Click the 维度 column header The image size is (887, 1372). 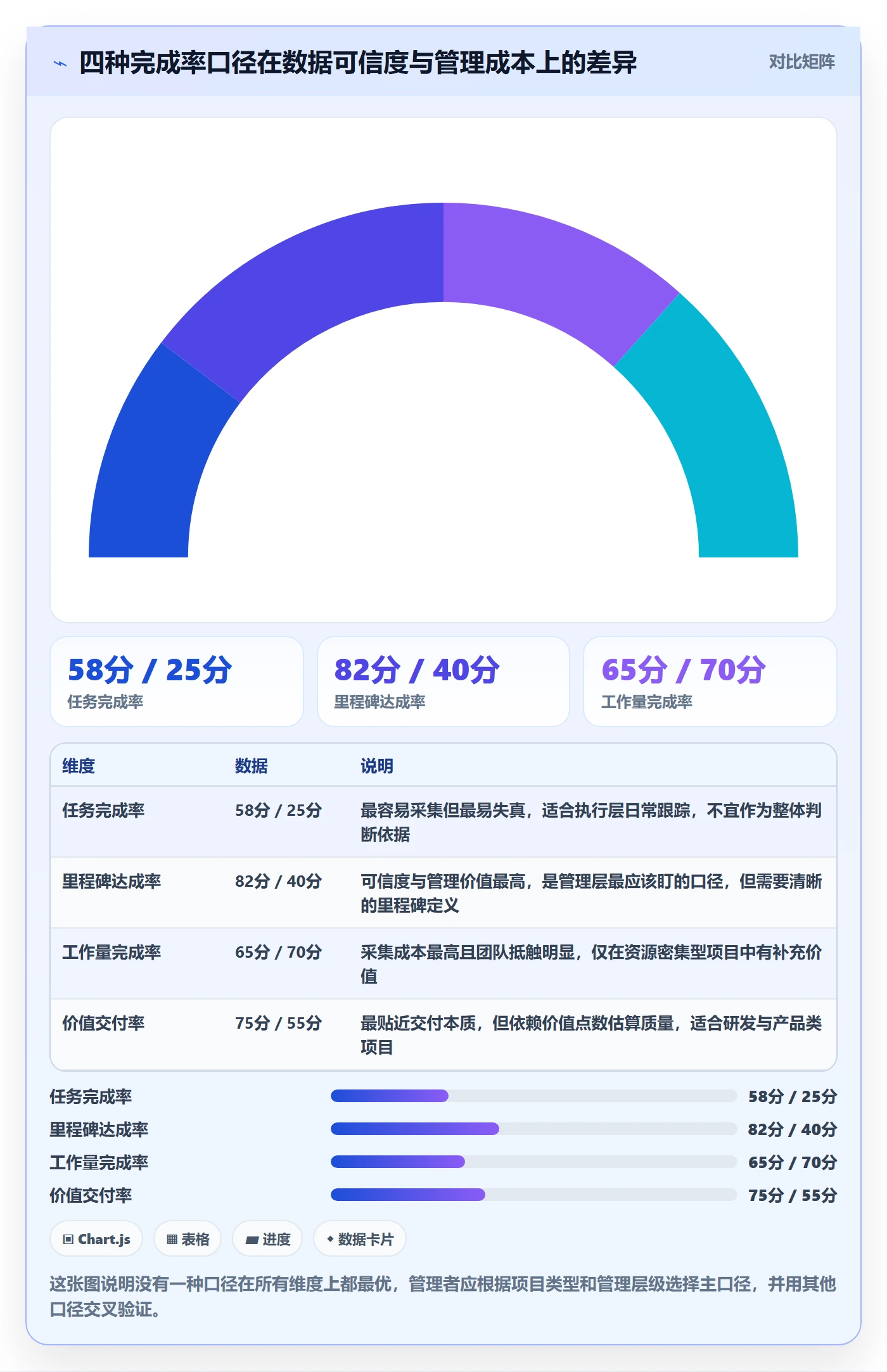[x=79, y=766]
